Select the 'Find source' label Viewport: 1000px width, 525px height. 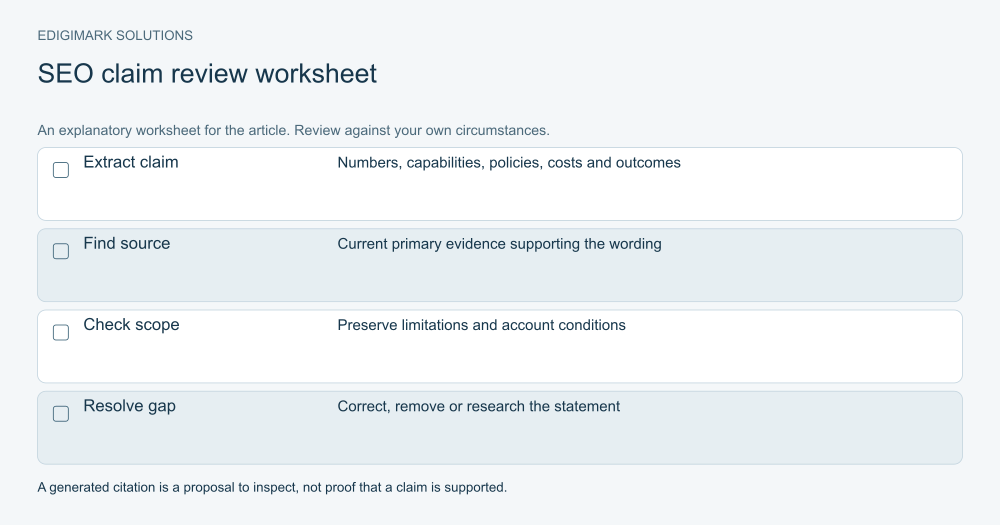[127, 243]
